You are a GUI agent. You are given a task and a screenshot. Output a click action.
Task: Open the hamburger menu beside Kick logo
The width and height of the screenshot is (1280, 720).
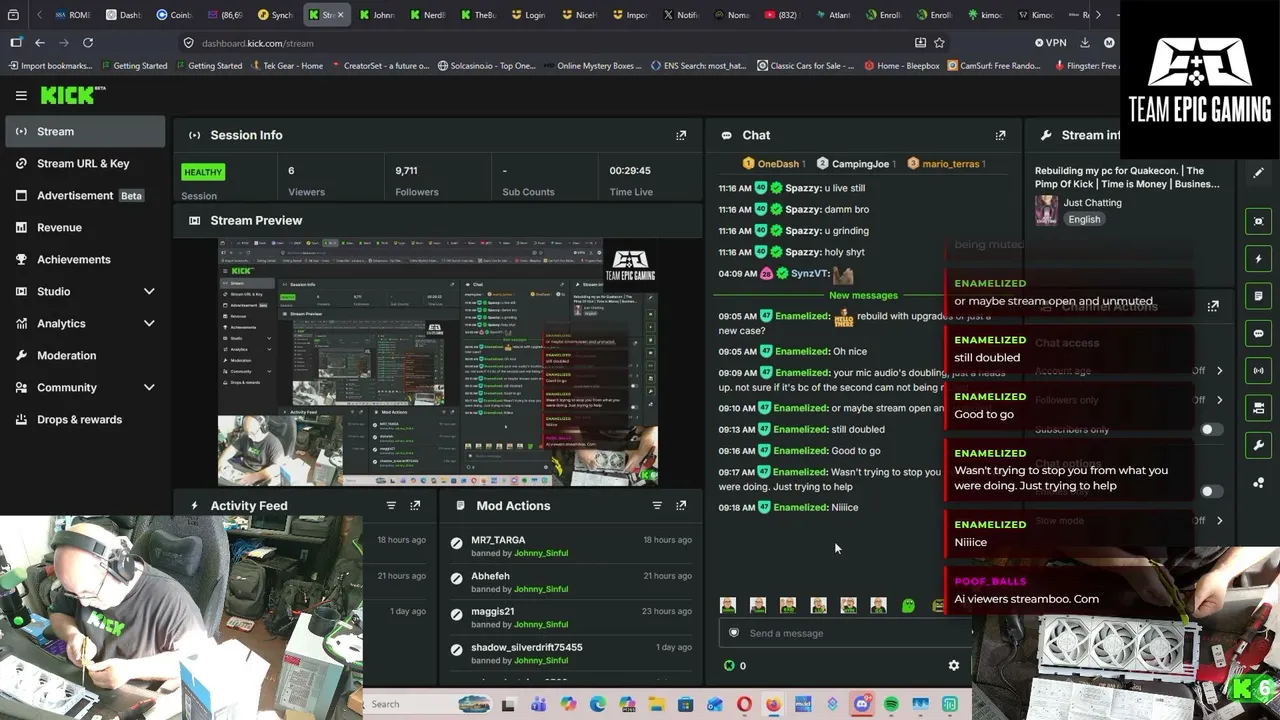21,95
